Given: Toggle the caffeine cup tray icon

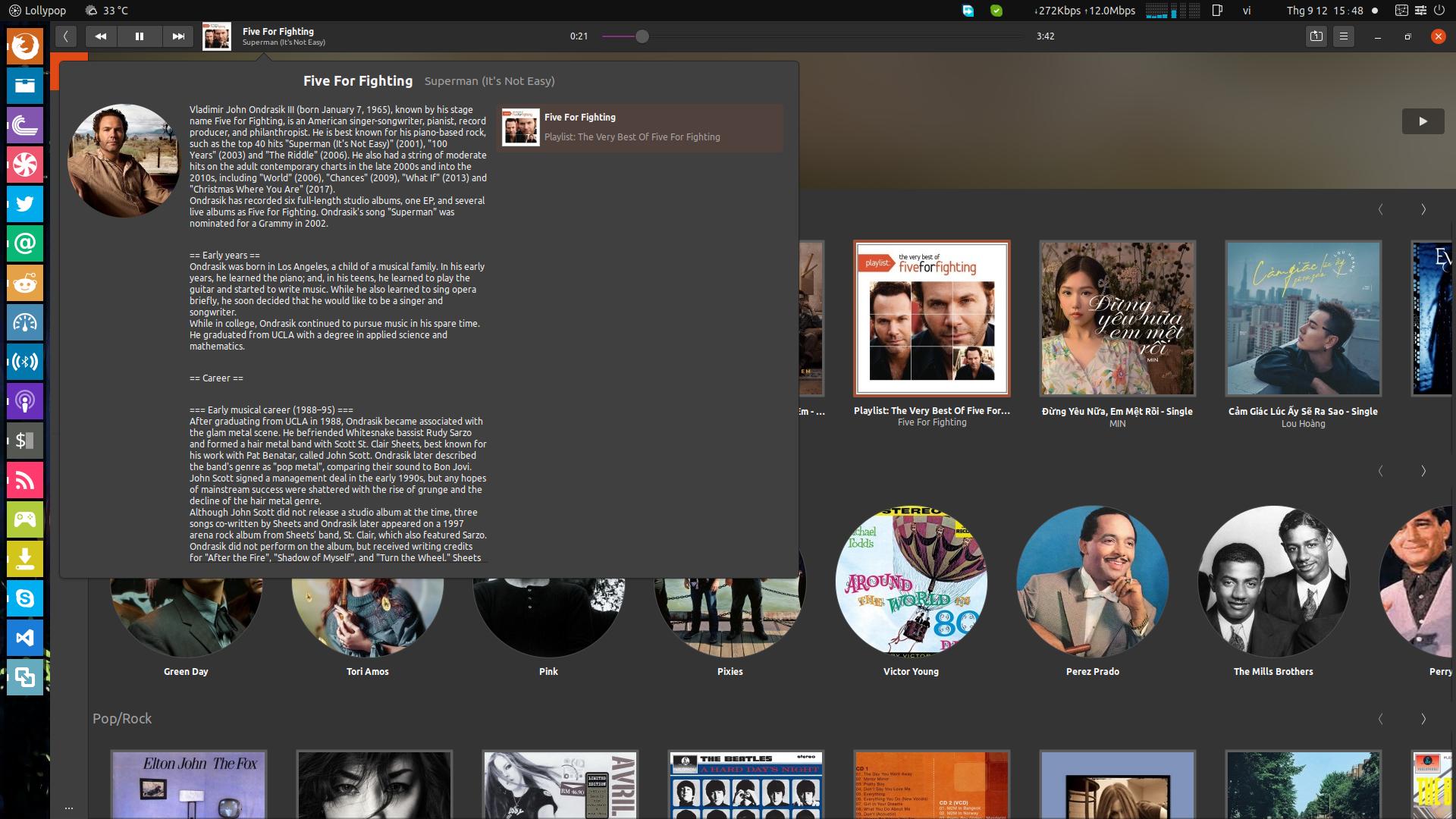Looking at the screenshot, I should coord(1217,11).
